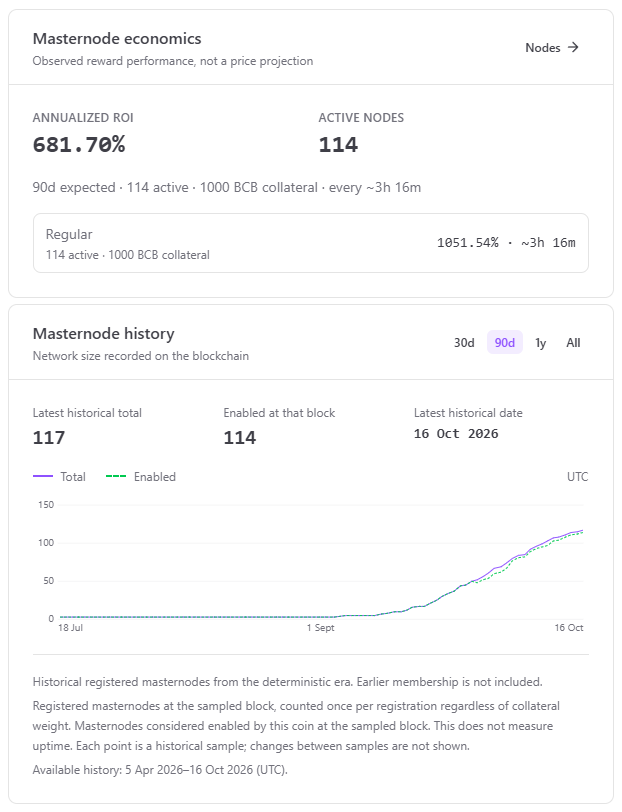The image size is (622, 812).
Task: Click the Latest historical total label
Action: click(87, 413)
